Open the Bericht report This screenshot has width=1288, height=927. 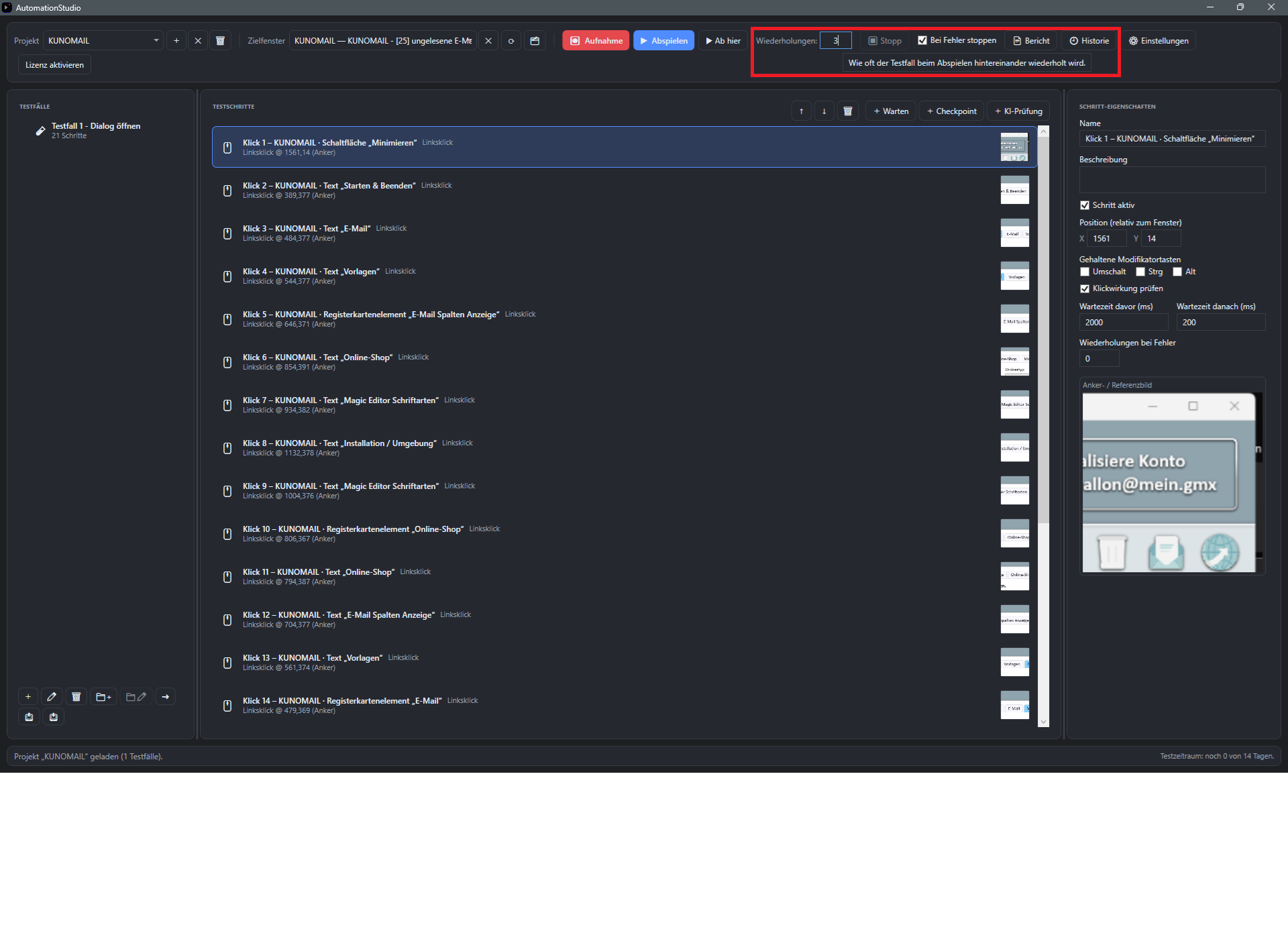[x=1031, y=41]
